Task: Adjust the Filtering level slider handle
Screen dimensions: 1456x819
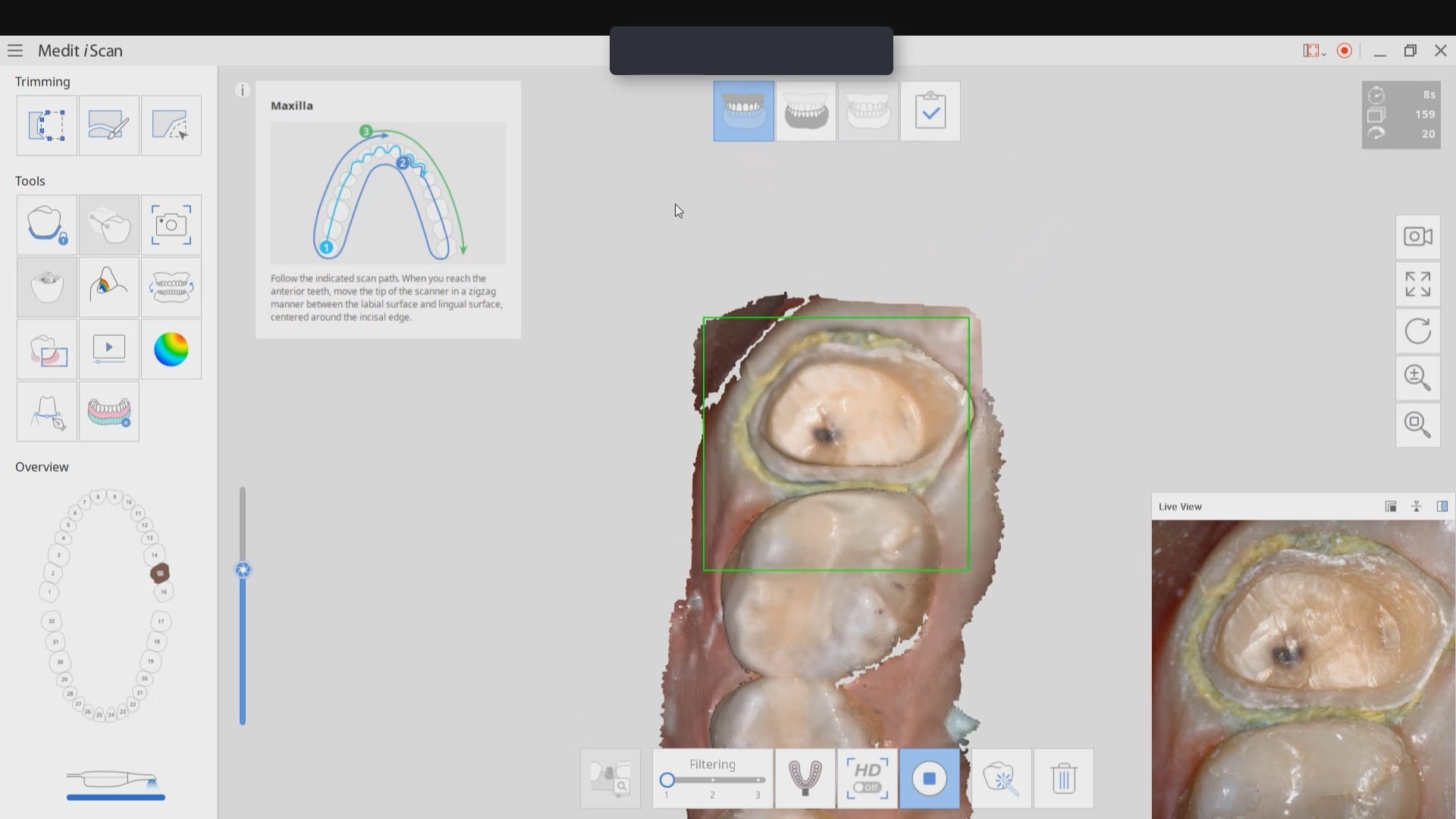Action: [x=667, y=780]
